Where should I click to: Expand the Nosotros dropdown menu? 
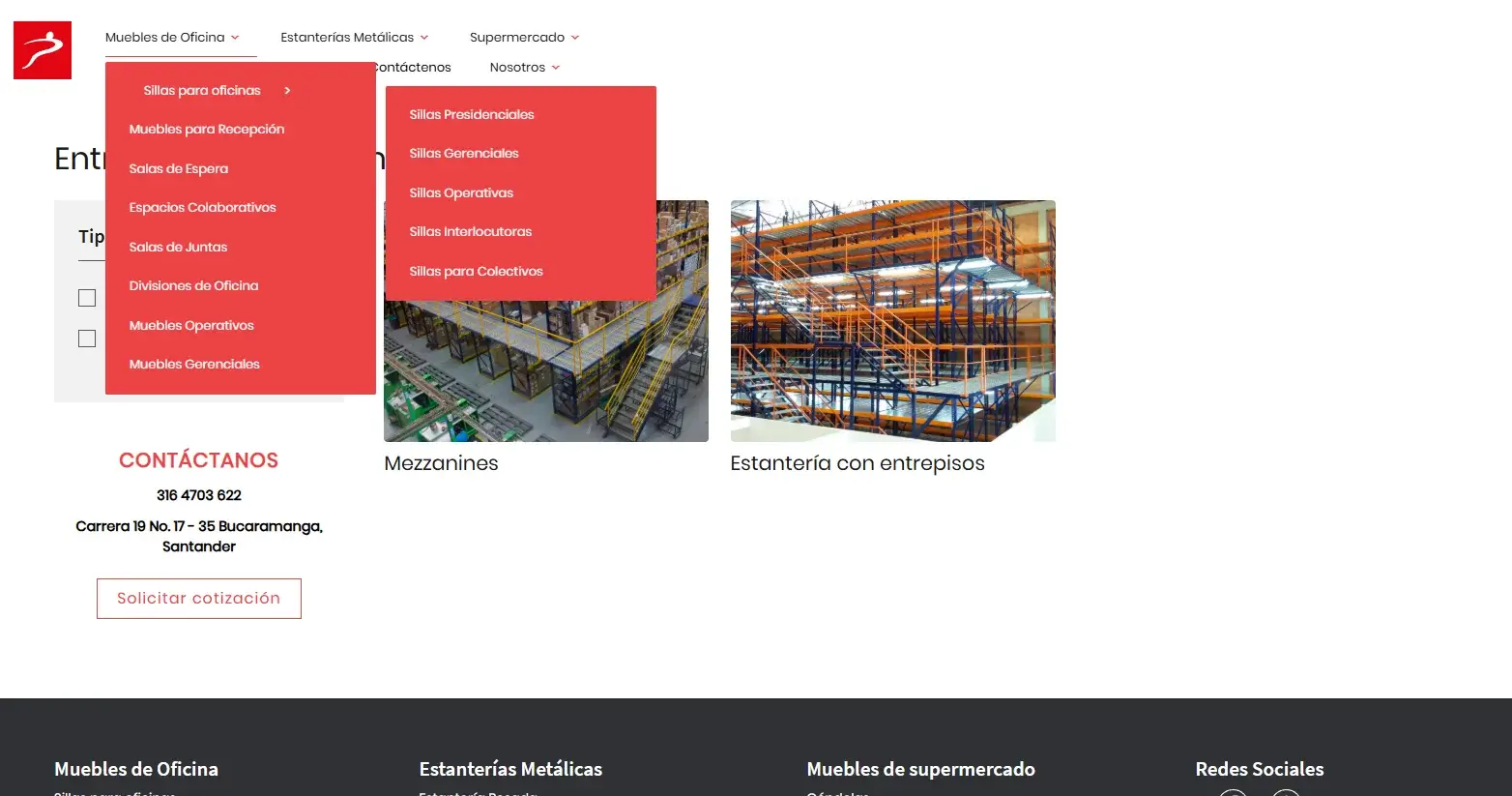click(x=524, y=68)
